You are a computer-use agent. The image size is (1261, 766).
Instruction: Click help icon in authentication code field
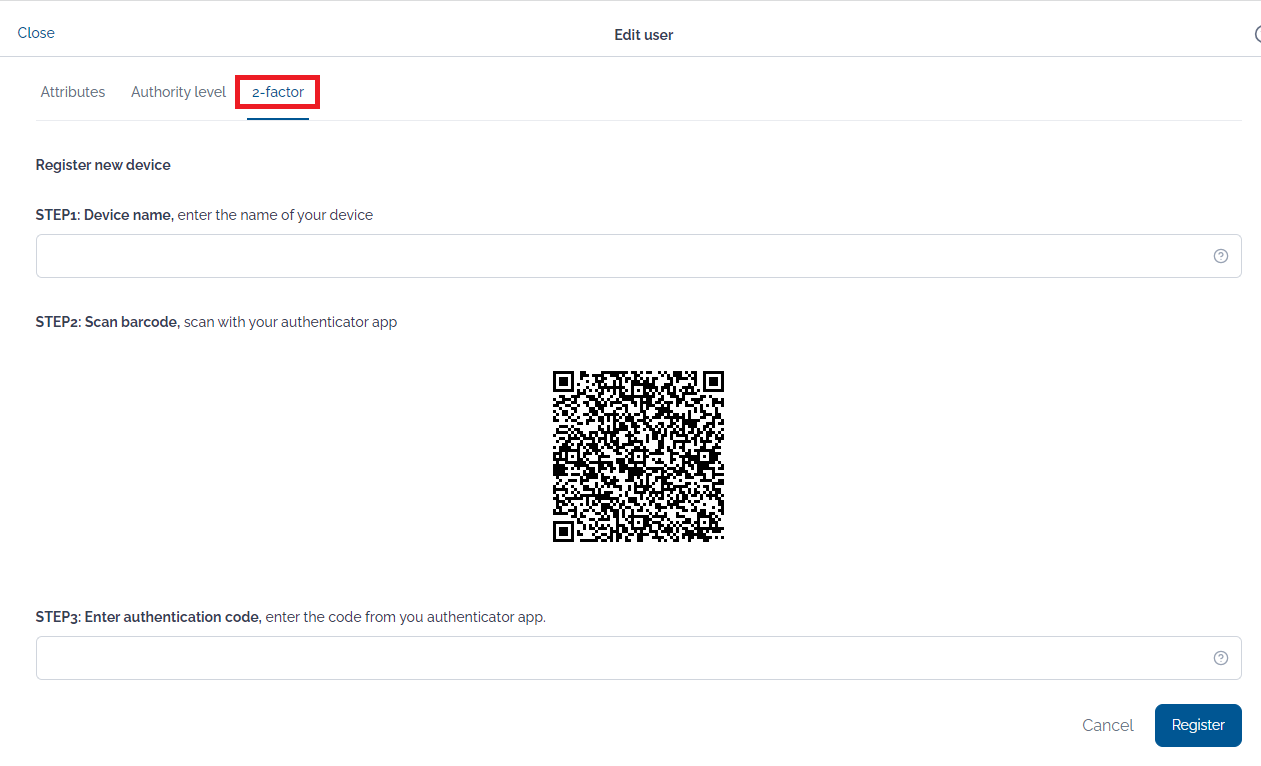tap(1220, 658)
